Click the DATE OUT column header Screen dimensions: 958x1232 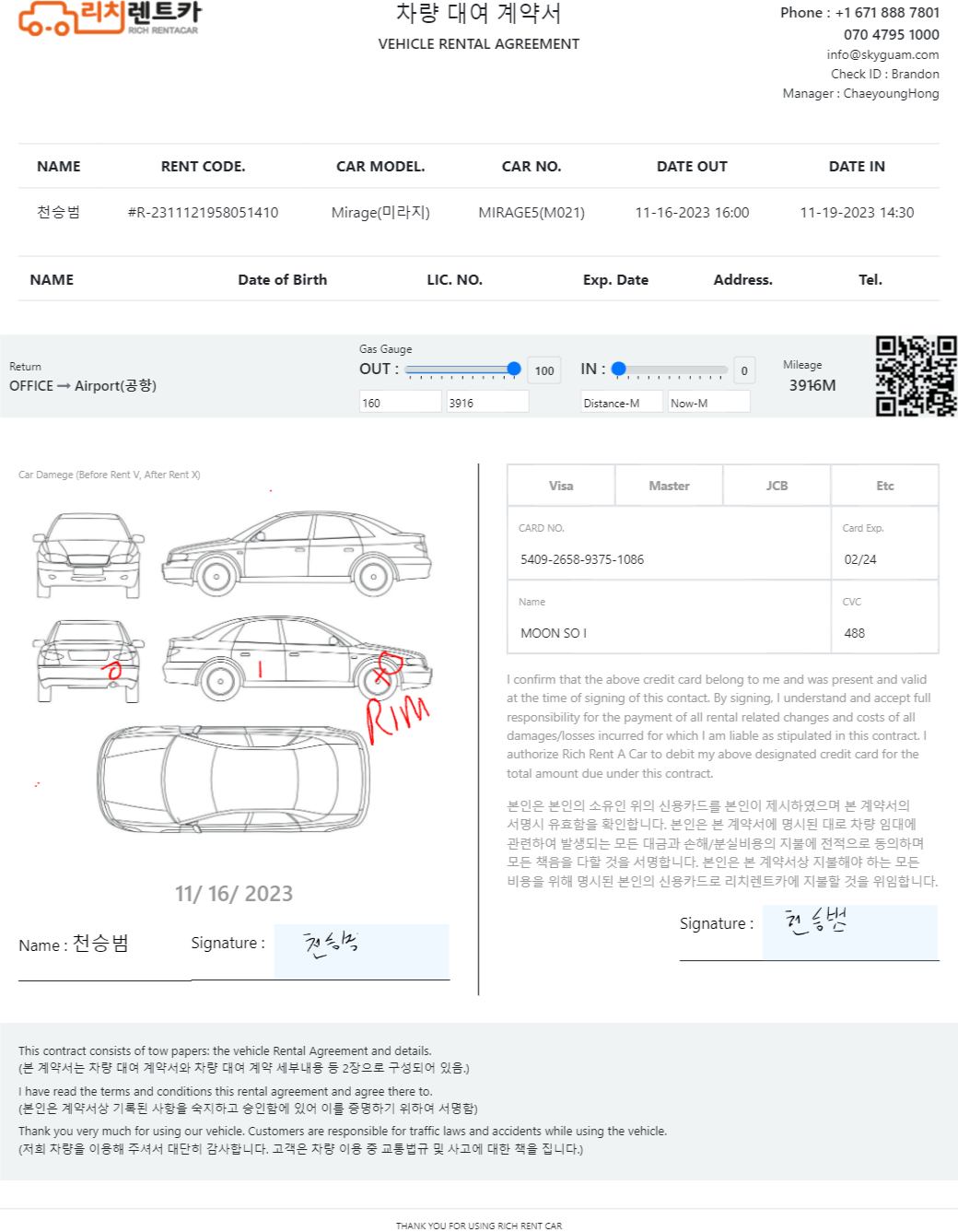[x=692, y=167]
